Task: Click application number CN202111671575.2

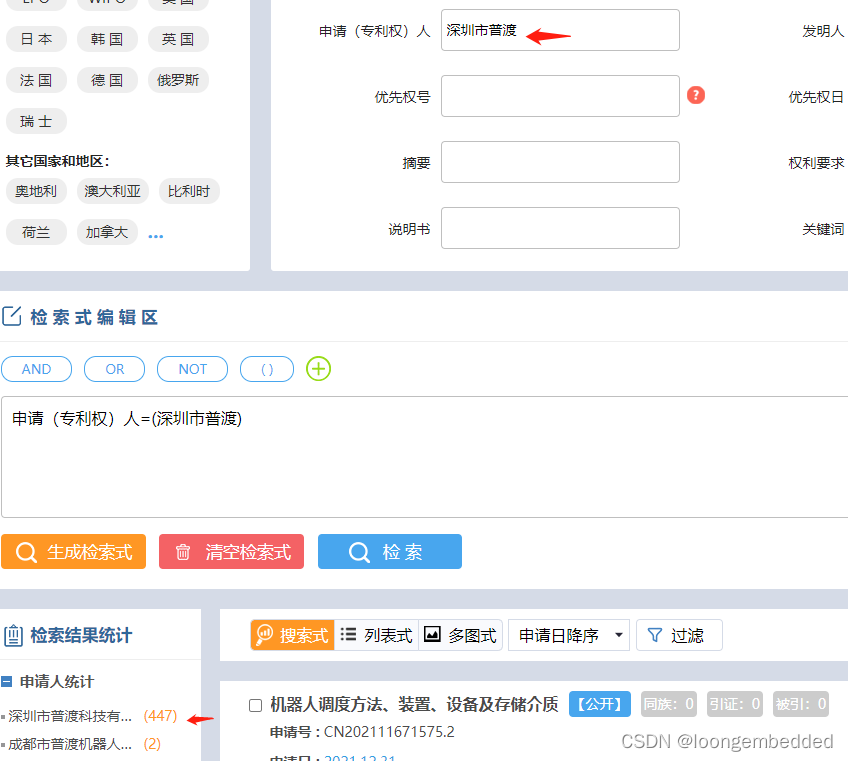Action: [389, 732]
